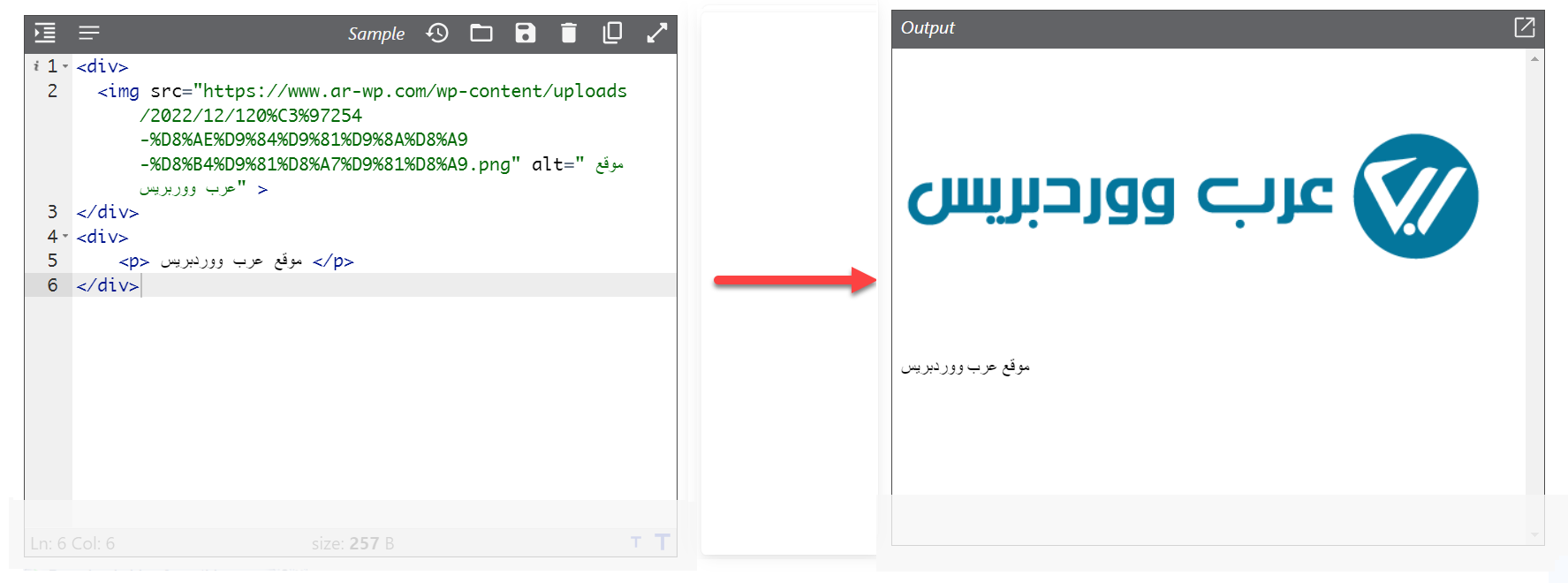1568x583 pixels.
Task: Decrease font size with small T icon
Action: coord(636,542)
